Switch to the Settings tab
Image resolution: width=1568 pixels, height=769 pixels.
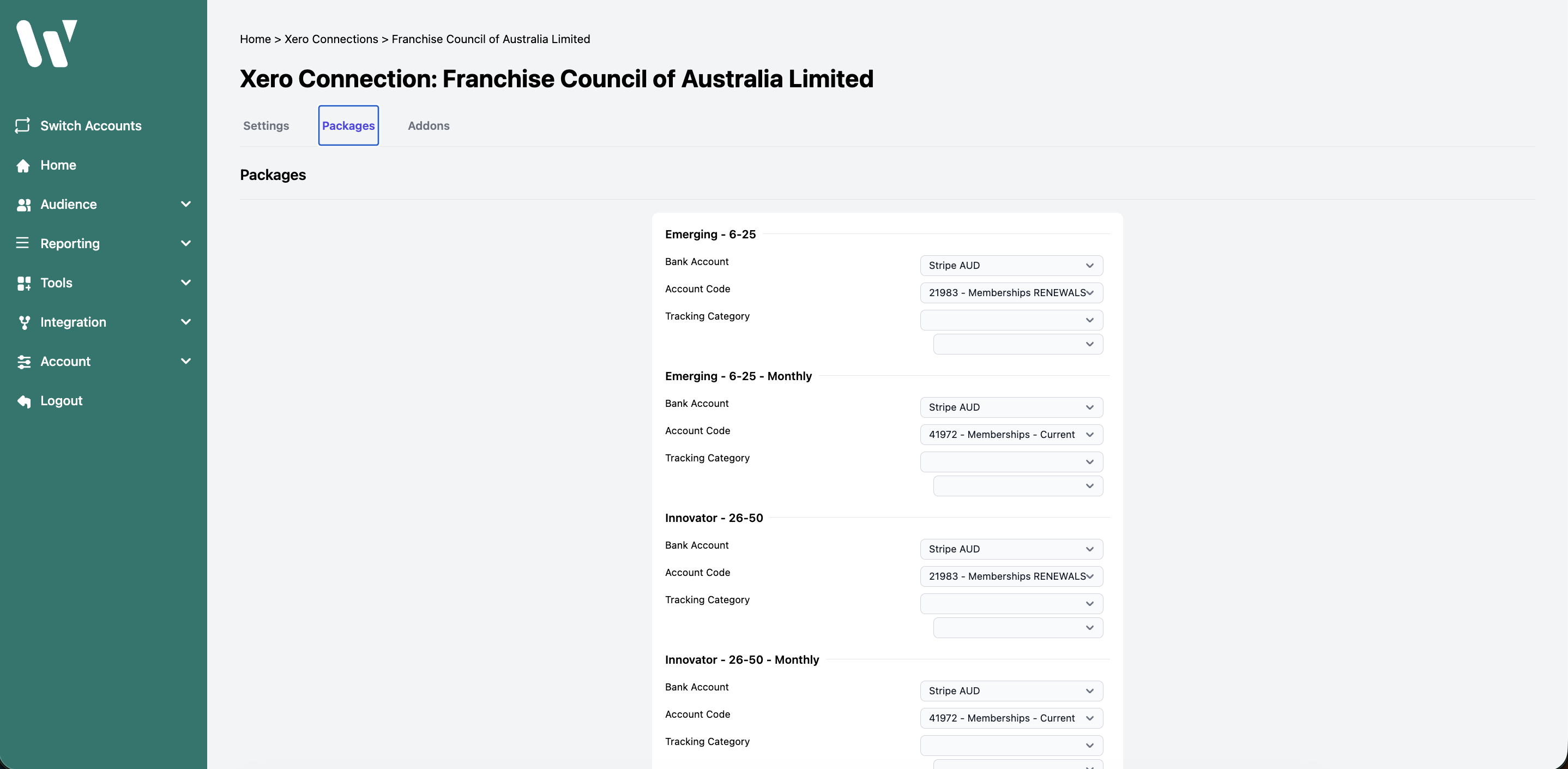click(266, 125)
